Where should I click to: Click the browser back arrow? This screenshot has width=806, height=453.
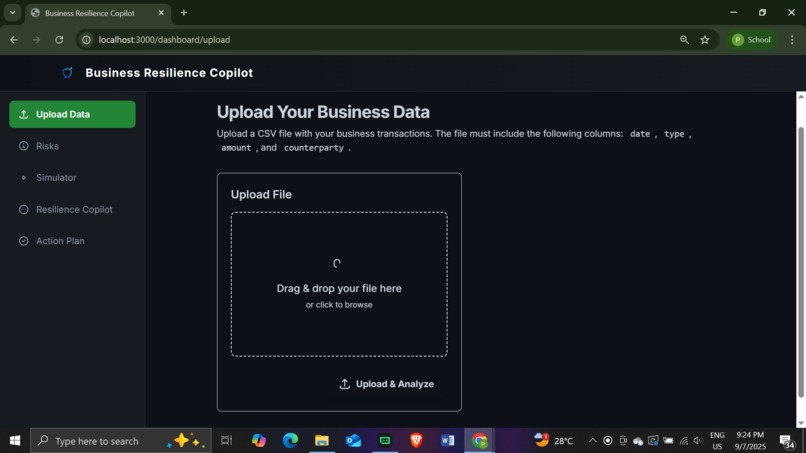(x=14, y=40)
